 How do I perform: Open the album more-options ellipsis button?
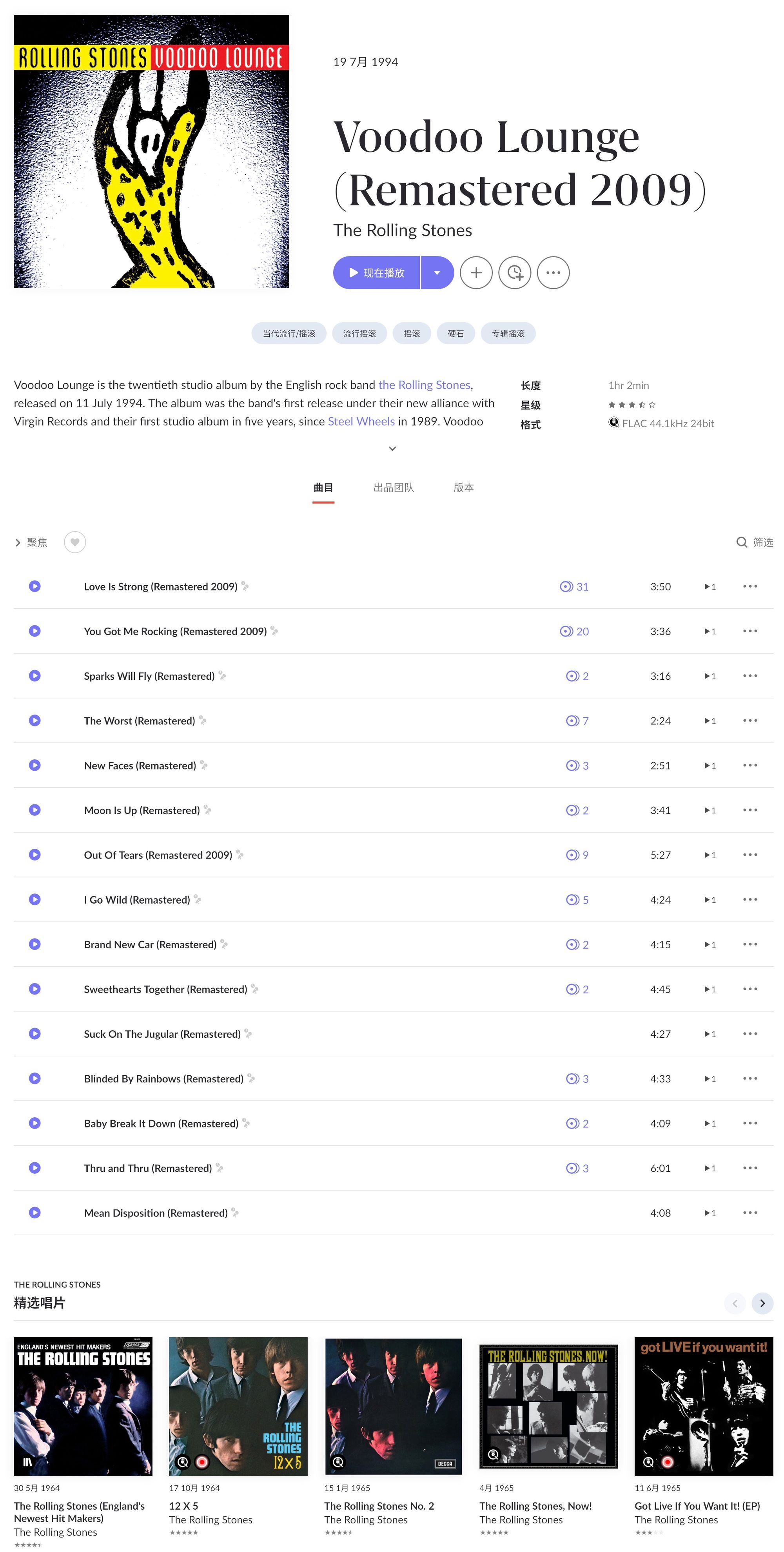pos(553,272)
